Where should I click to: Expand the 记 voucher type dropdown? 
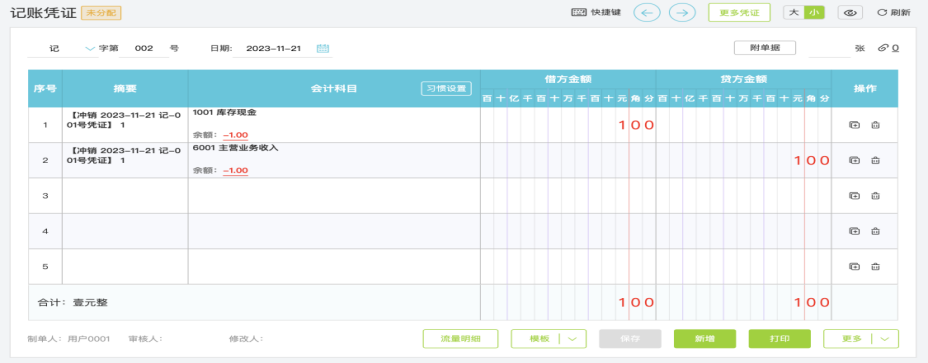pos(90,49)
